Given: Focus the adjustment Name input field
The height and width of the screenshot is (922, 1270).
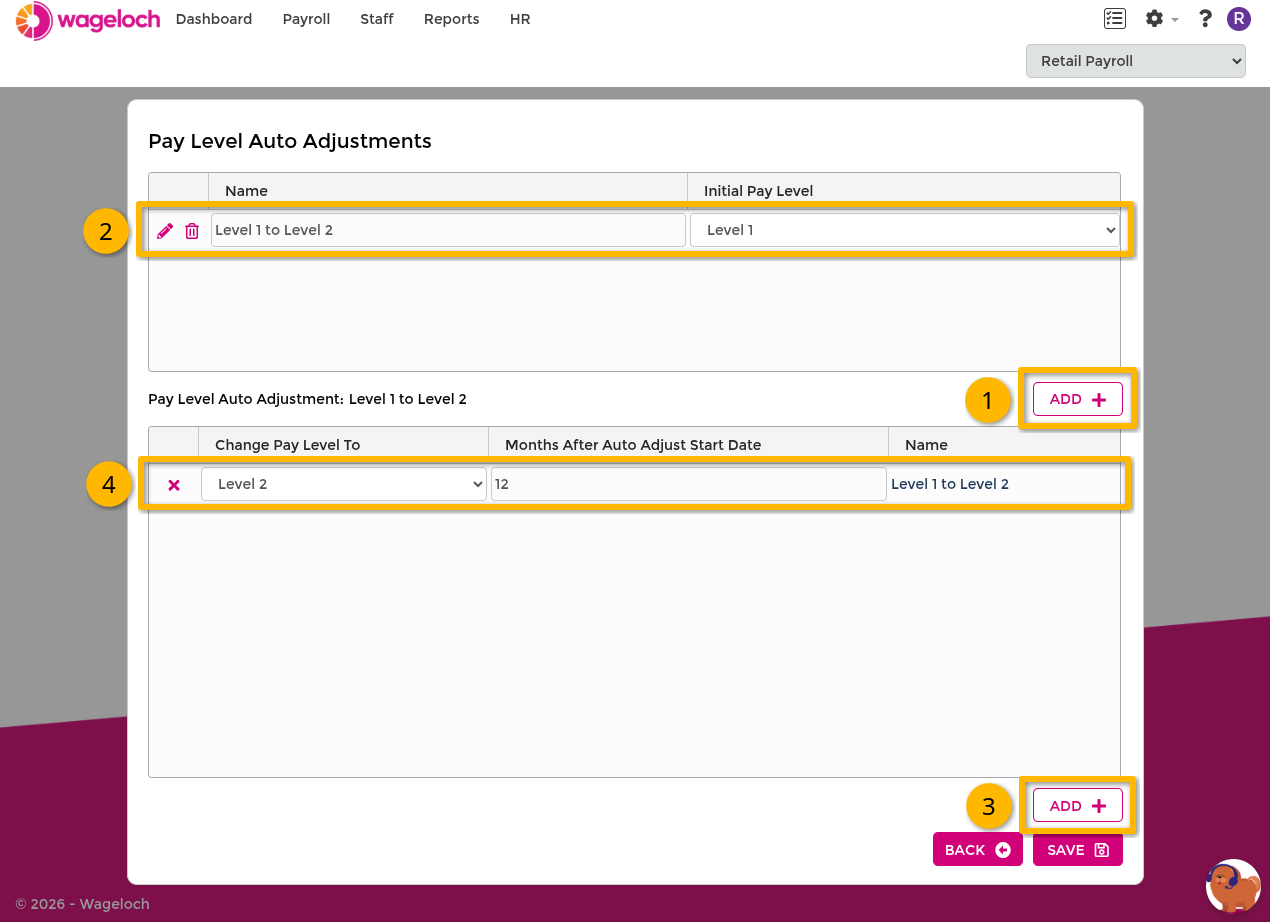Looking at the screenshot, I should point(448,230).
